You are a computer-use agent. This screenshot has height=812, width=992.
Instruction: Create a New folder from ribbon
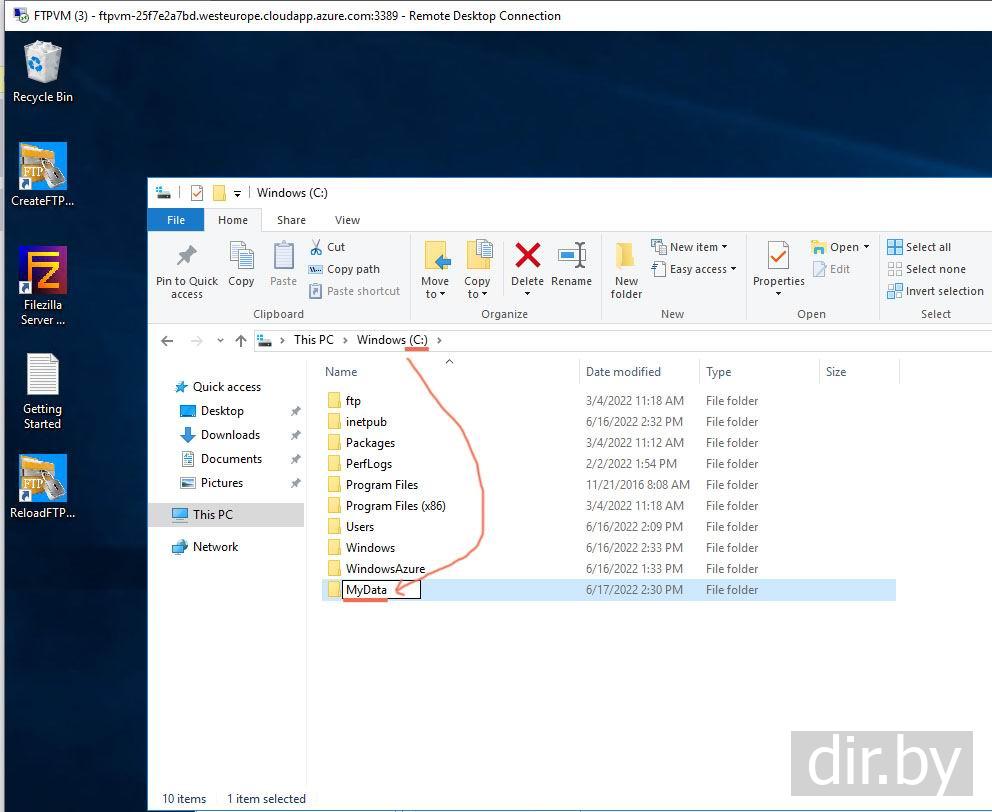pos(626,269)
